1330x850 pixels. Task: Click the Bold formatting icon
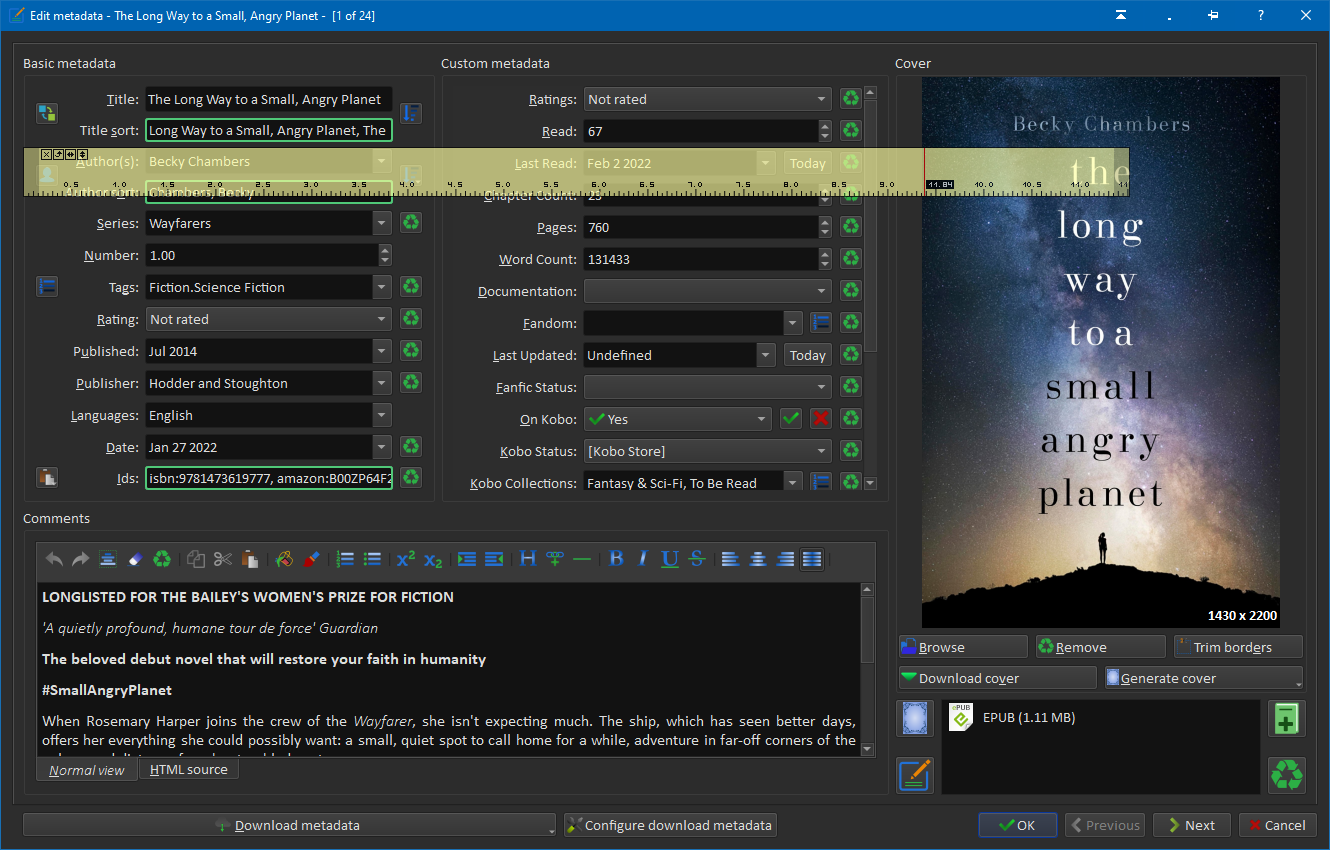click(616, 559)
